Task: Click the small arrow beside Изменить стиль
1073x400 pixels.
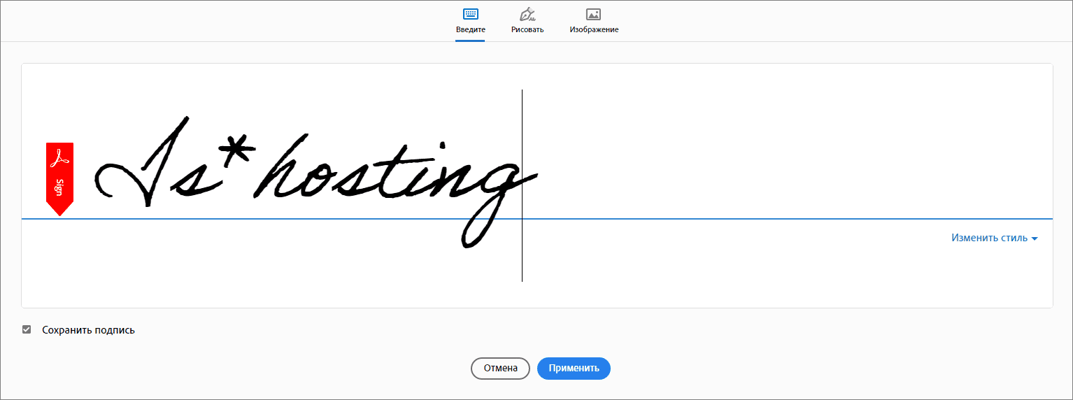Action: pyautogui.click(x=1034, y=239)
